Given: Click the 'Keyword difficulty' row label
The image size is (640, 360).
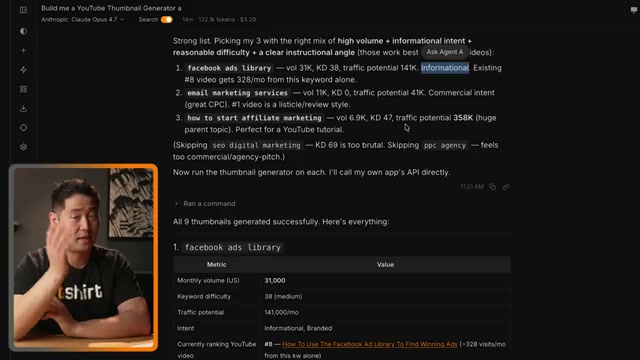Looking at the screenshot, I should (204, 296).
